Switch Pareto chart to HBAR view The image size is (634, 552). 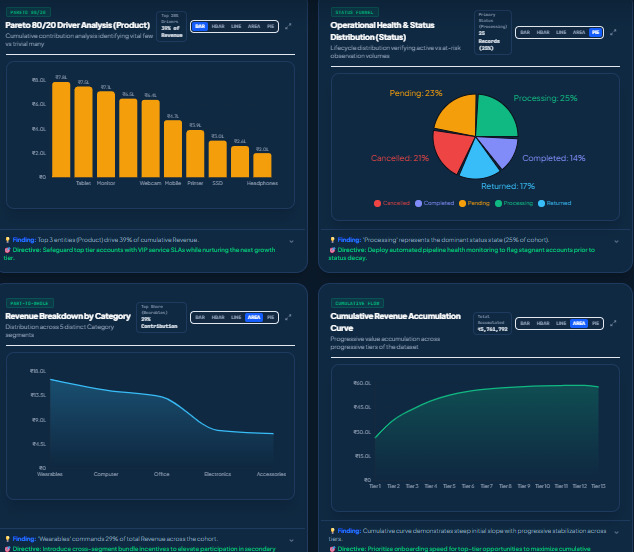point(218,26)
